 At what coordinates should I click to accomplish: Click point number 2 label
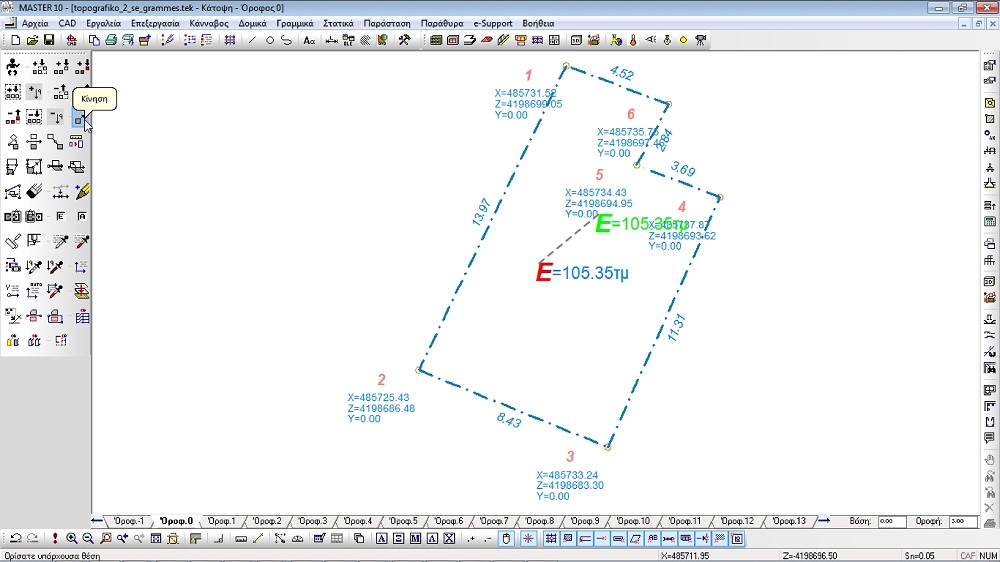381,380
